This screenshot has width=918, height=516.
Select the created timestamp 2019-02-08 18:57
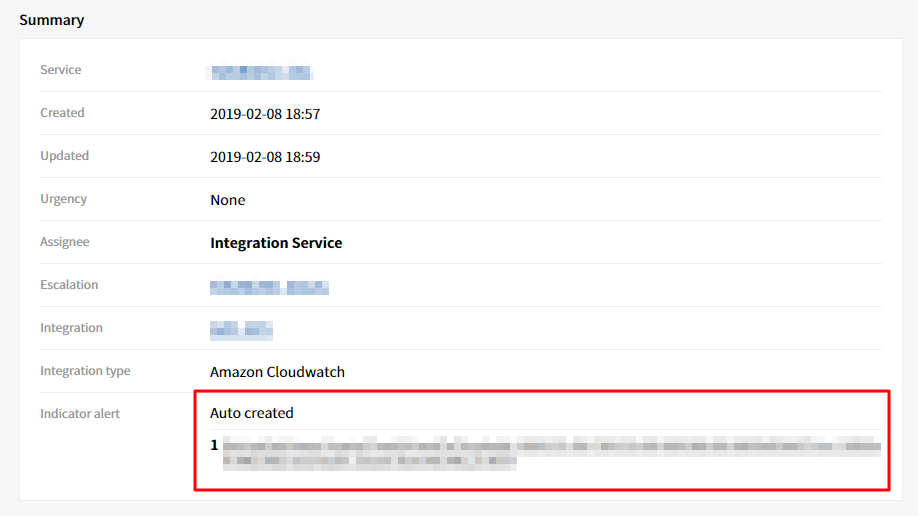tap(265, 114)
